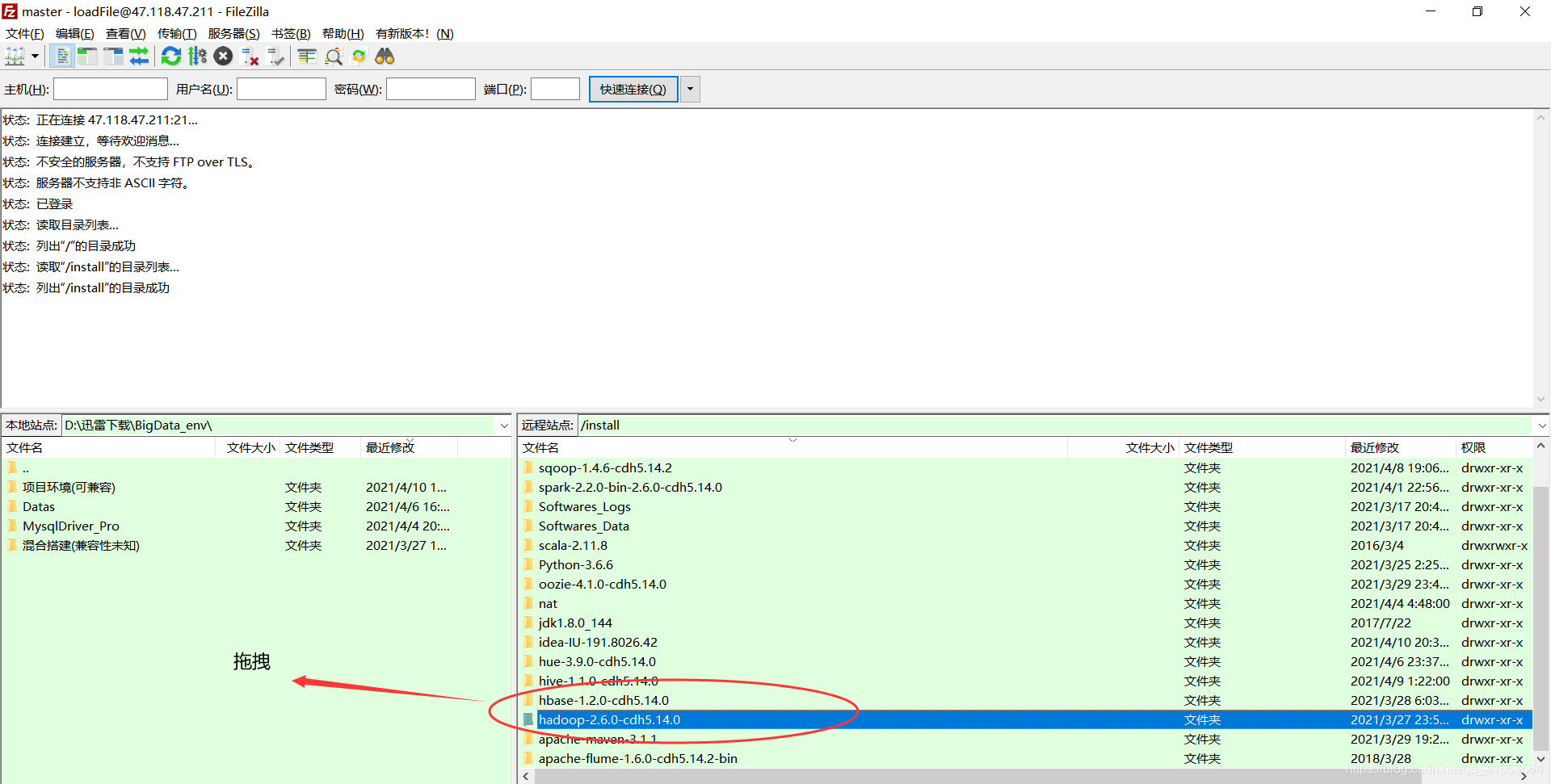Viewport: 1551px width, 784px height.
Task: Disconnect from the current server icon
Action: 250,56
